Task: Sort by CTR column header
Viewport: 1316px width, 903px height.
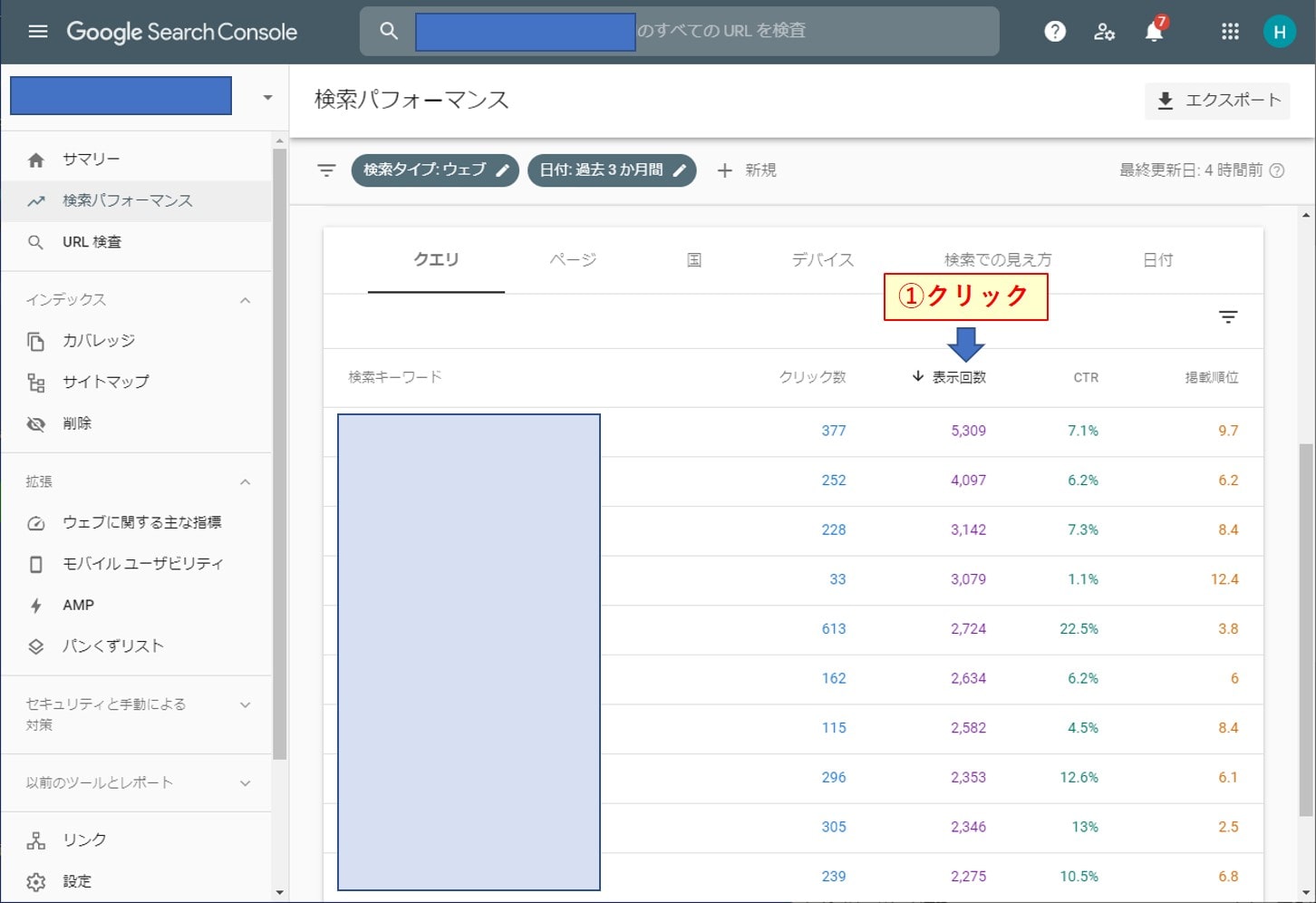Action: (x=1086, y=378)
